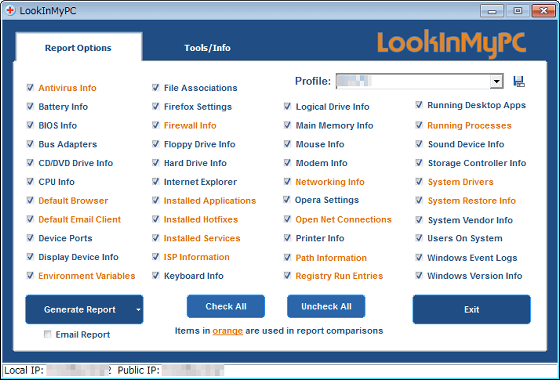
Task: Disable System Vendor Info
Action: tap(419, 220)
